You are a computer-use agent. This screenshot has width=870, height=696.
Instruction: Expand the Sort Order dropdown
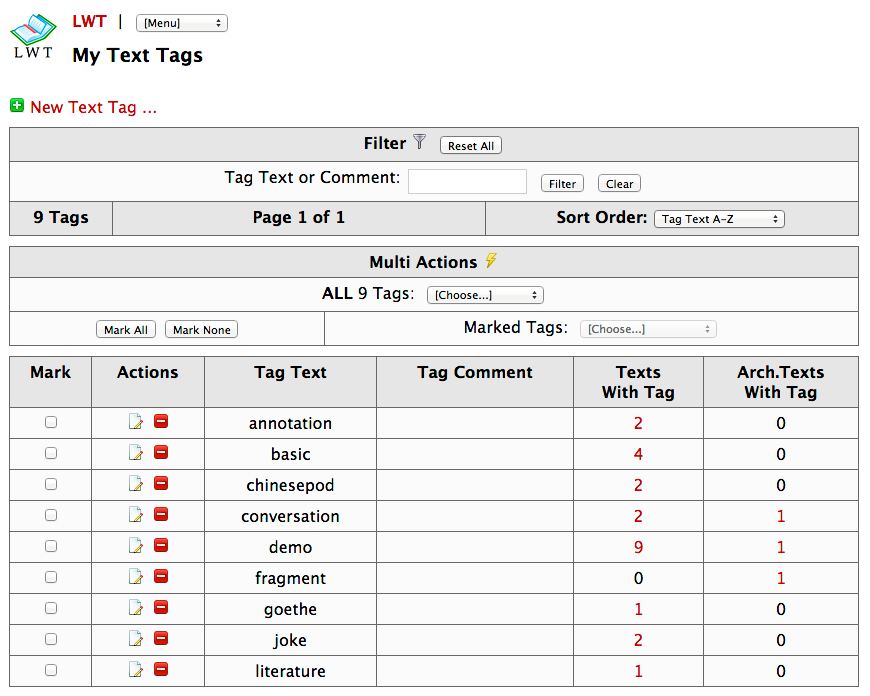pos(719,218)
